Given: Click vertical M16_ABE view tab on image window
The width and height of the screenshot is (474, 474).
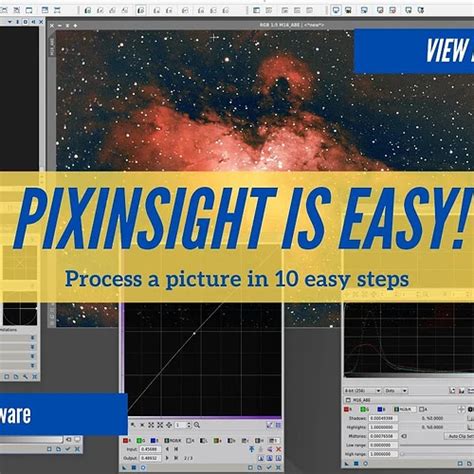Looking at the screenshot, I should click(52, 46).
